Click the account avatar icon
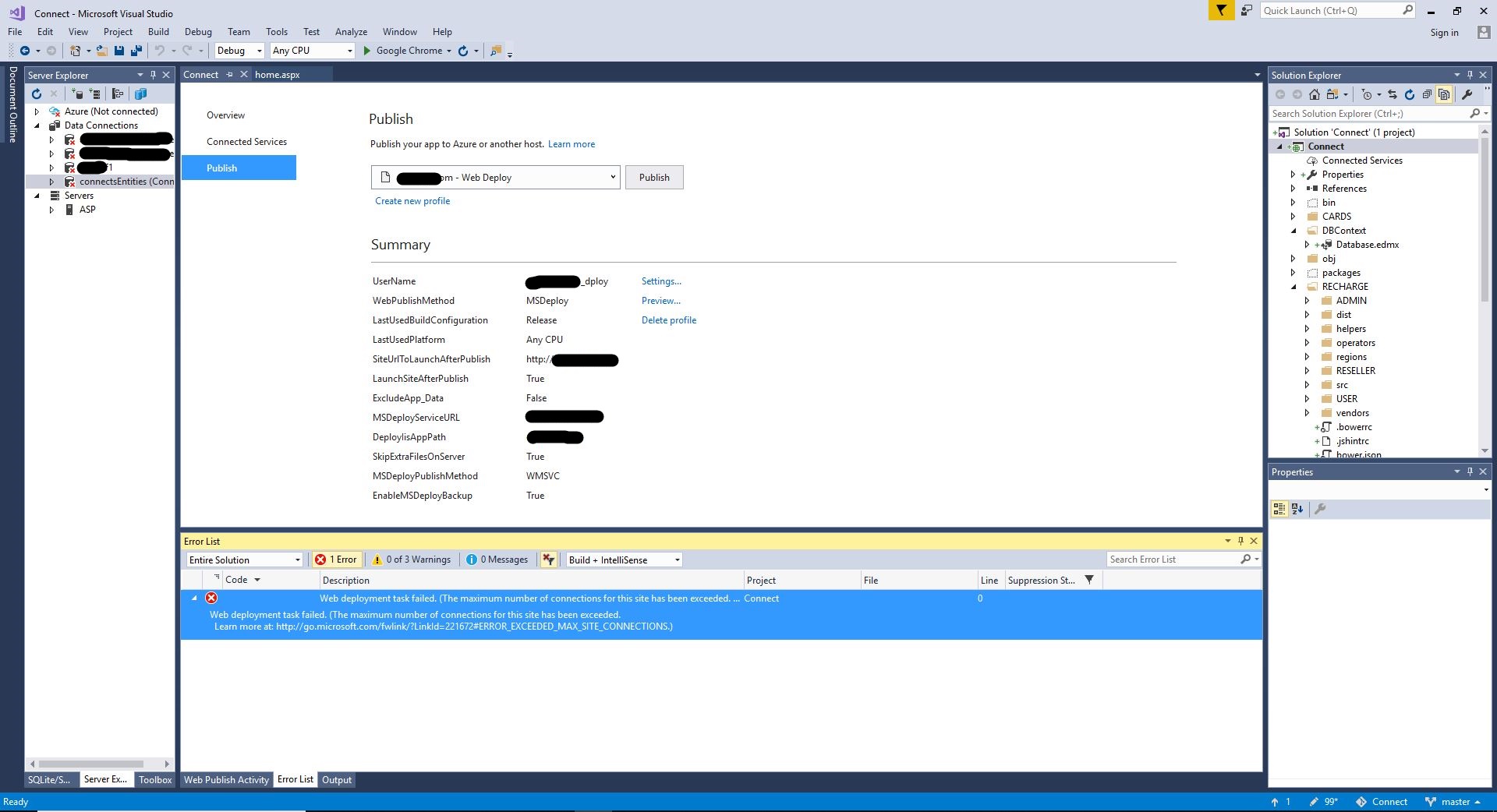 click(1484, 32)
